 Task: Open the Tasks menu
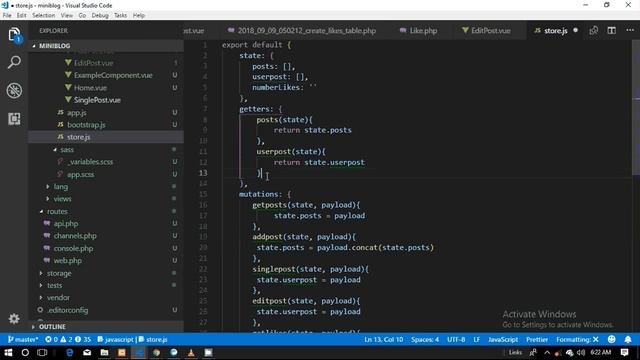[x=120, y=16]
